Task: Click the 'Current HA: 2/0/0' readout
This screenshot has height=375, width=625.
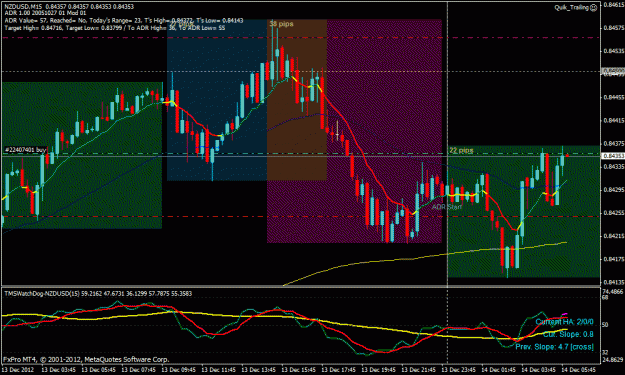Action: pos(564,322)
